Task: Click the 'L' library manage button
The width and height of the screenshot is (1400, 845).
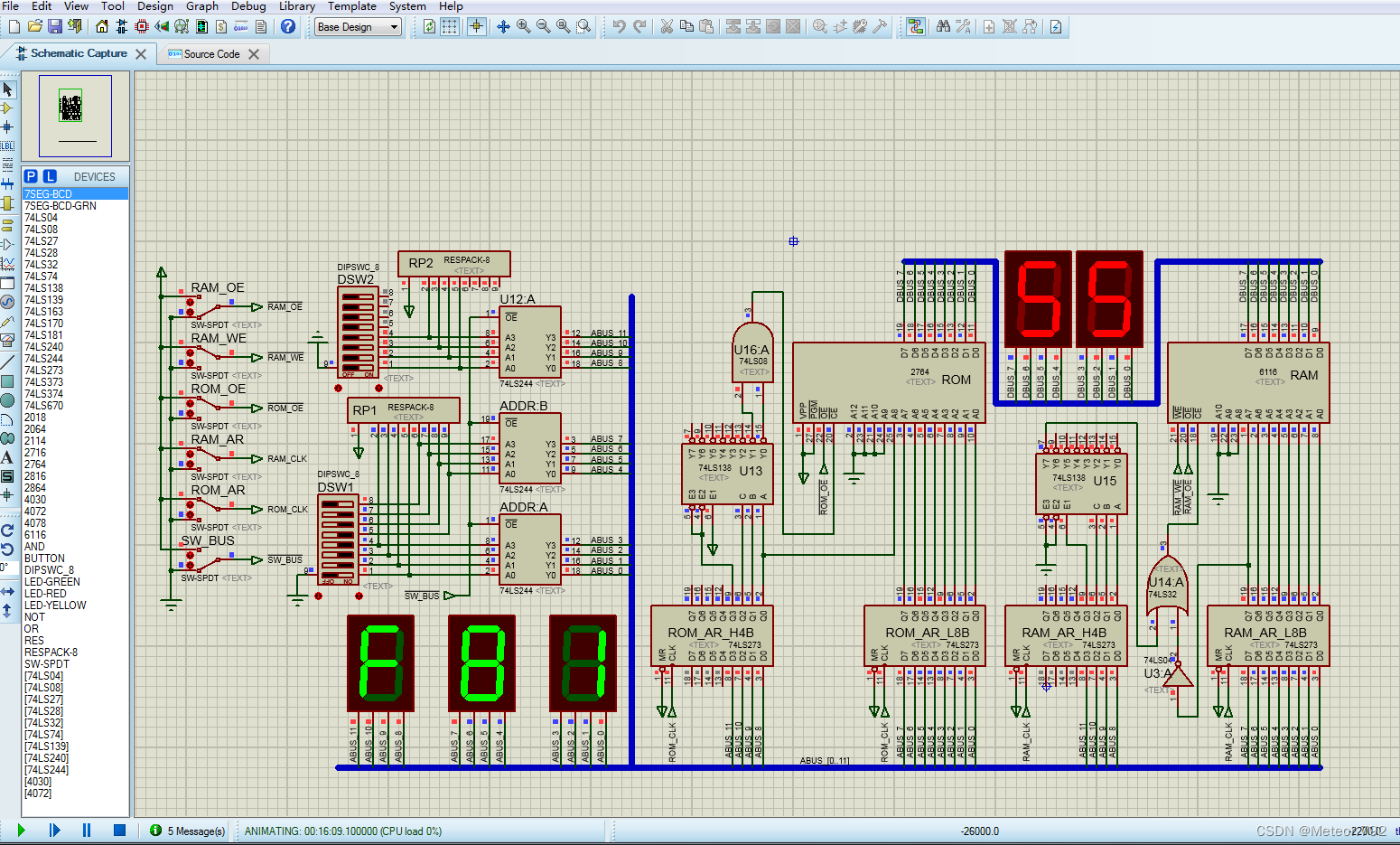Action: pos(50,176)
